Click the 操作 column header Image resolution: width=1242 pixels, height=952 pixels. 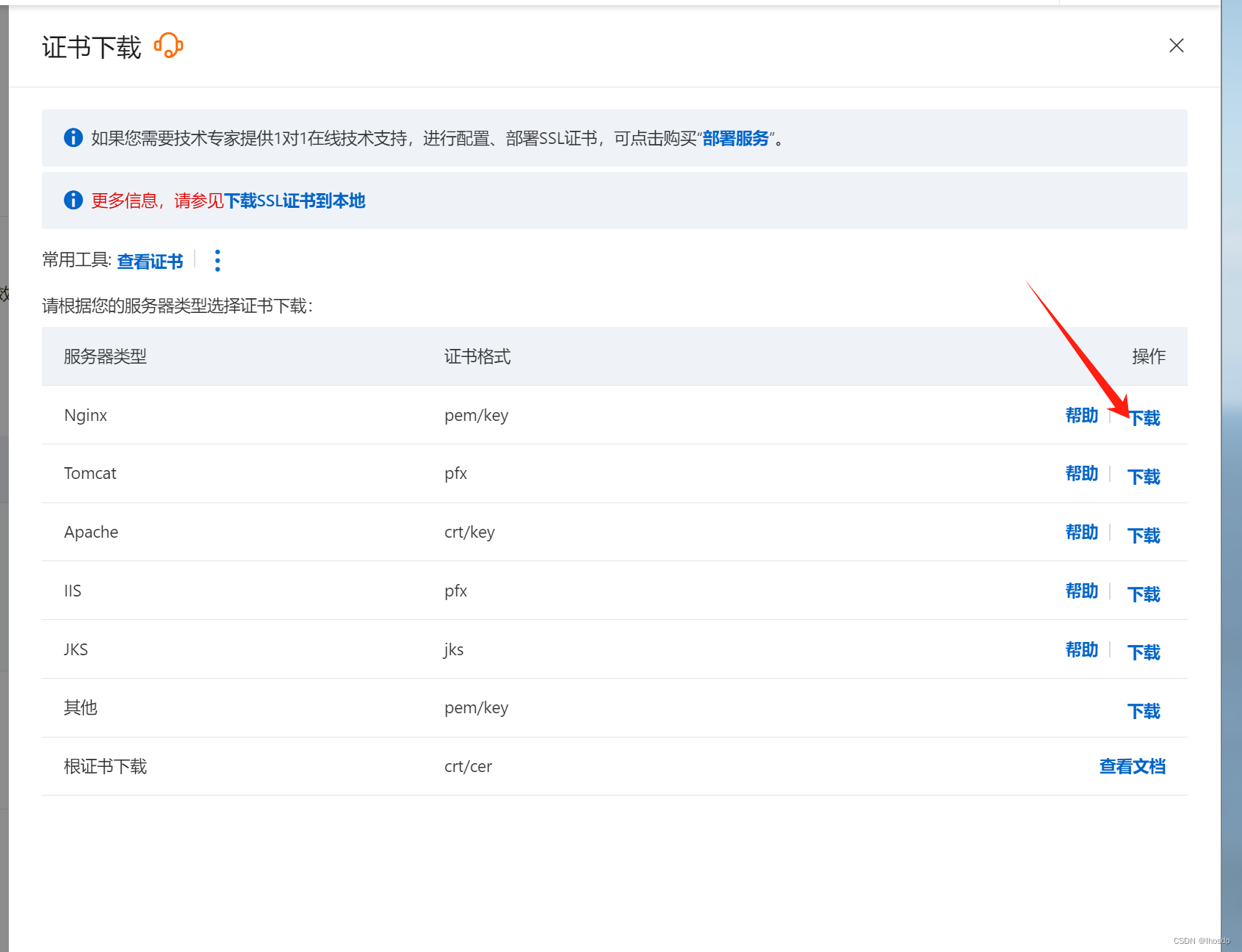click(x=1149, y=357)
